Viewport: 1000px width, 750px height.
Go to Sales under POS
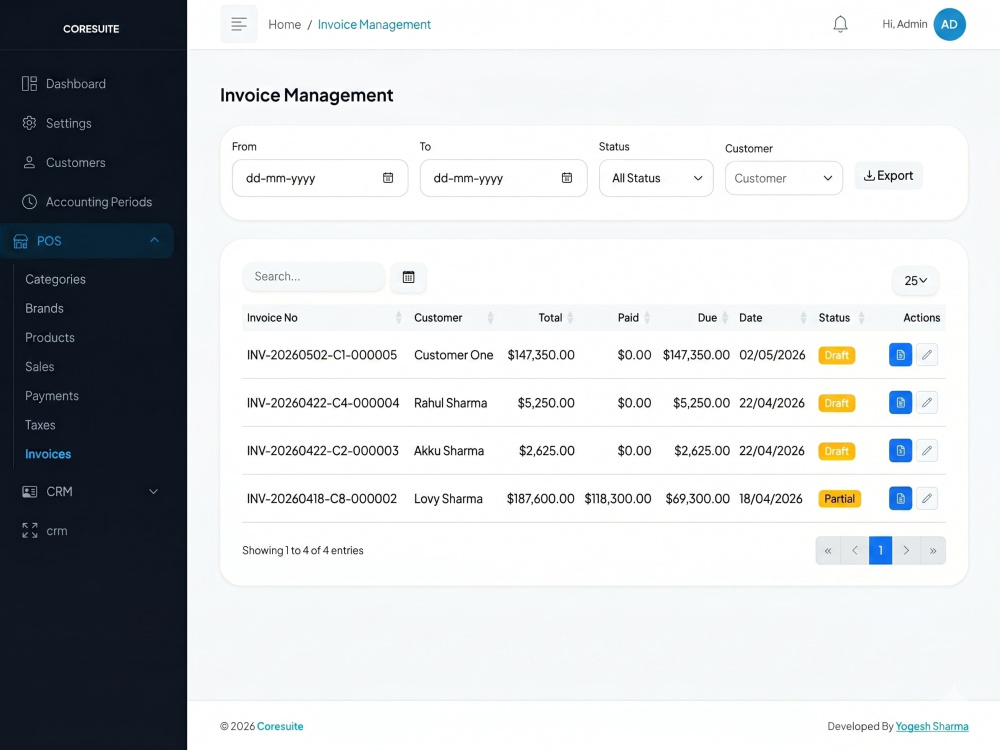pos(40,367)
